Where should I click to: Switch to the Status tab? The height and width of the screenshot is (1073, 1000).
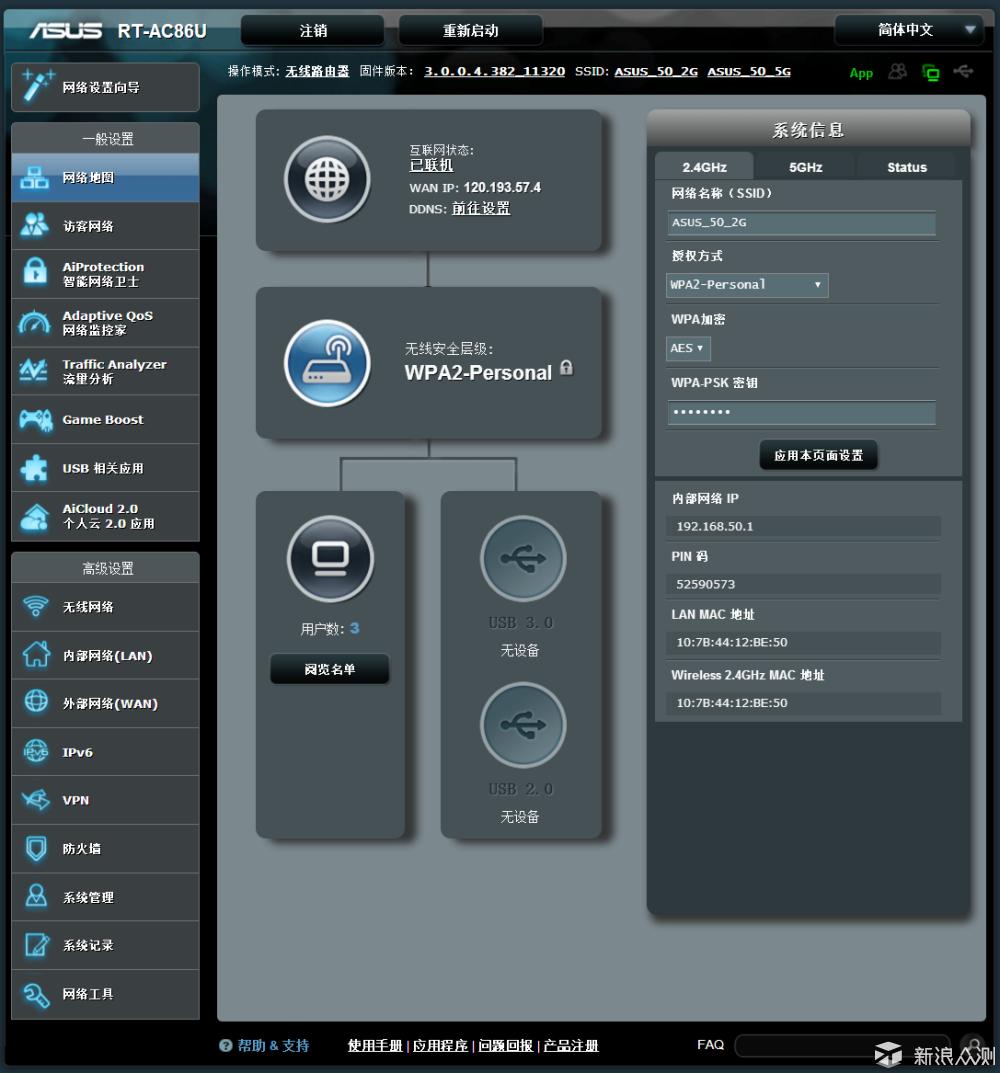click(x=906, y=167)
